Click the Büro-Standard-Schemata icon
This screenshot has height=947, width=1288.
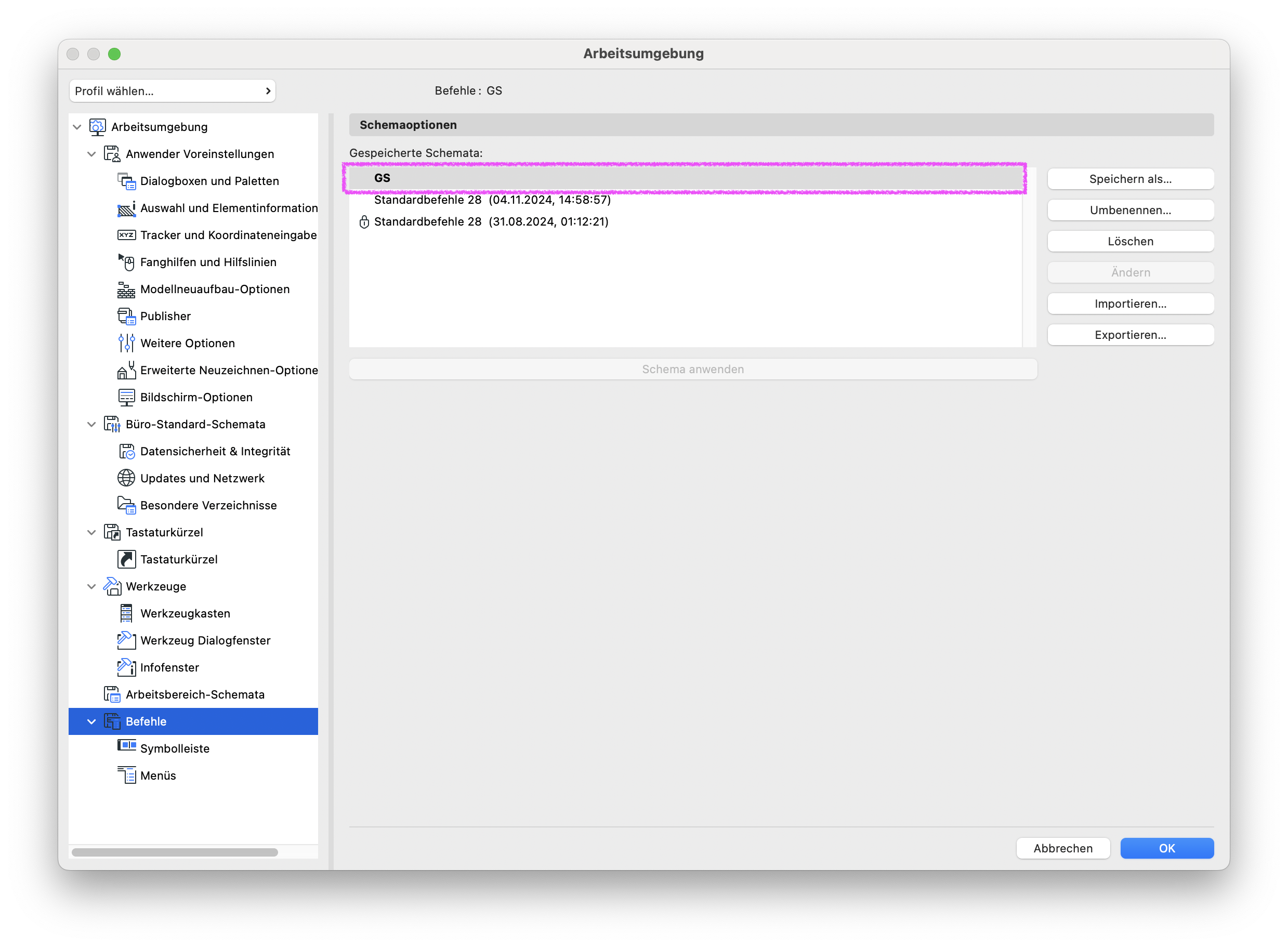click(112, 424)
